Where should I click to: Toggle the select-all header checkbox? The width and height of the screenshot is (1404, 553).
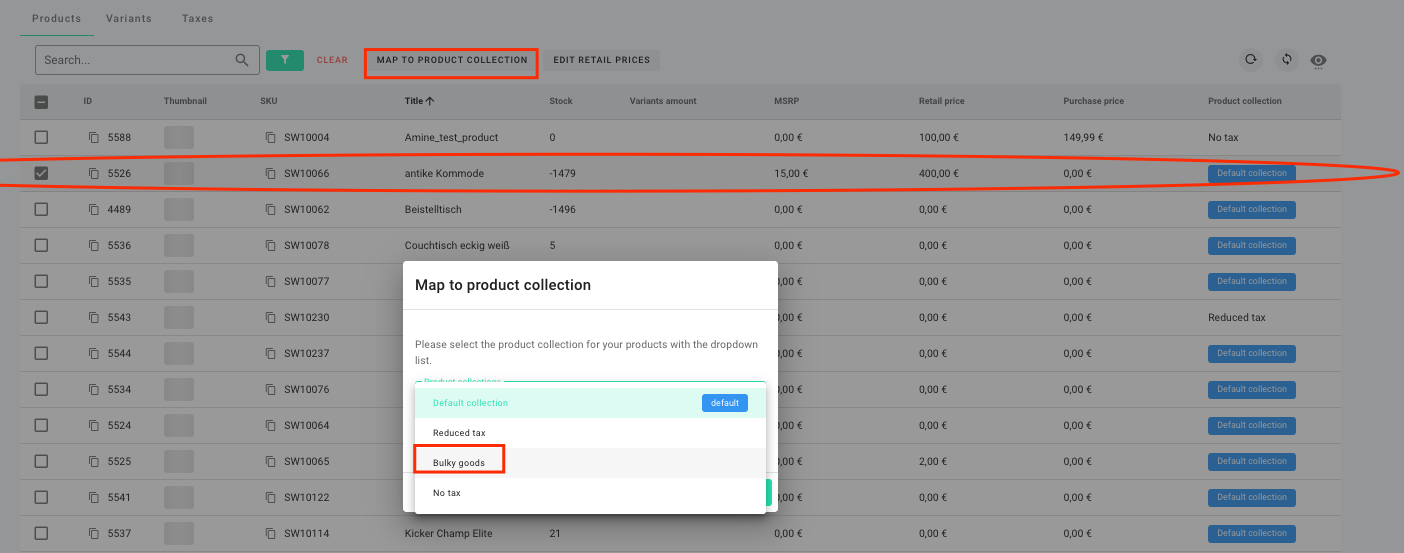pos(41,101)
